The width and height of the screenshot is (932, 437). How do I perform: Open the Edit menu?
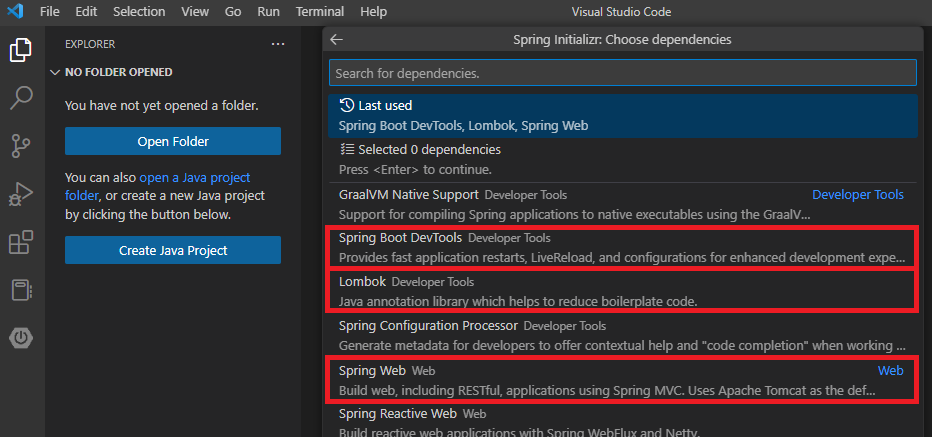(x=86, y=11)
